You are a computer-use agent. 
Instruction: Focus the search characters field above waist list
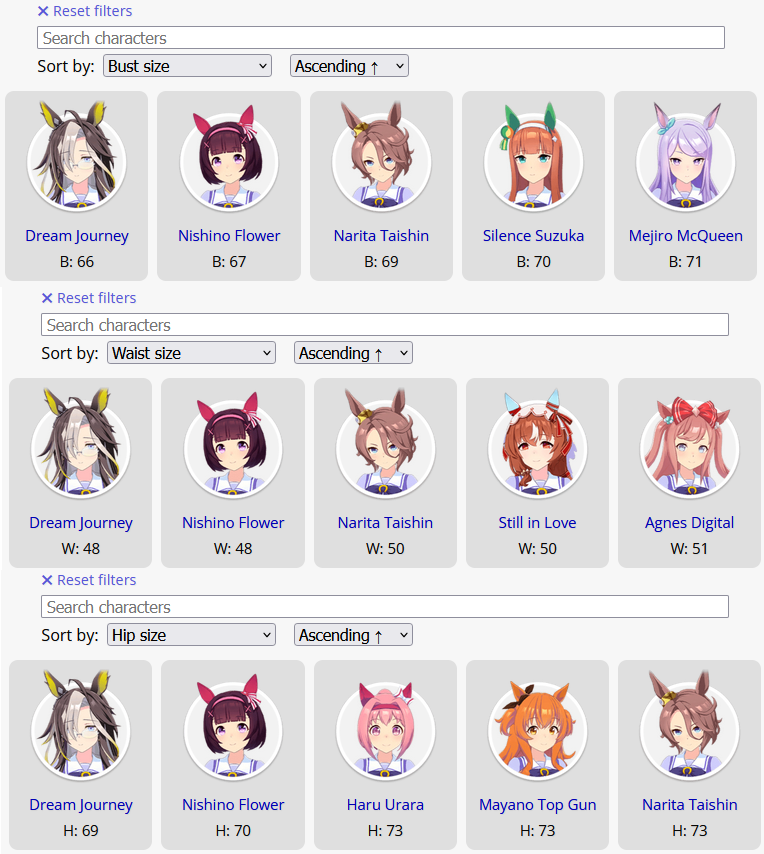[x=384, y=325]
